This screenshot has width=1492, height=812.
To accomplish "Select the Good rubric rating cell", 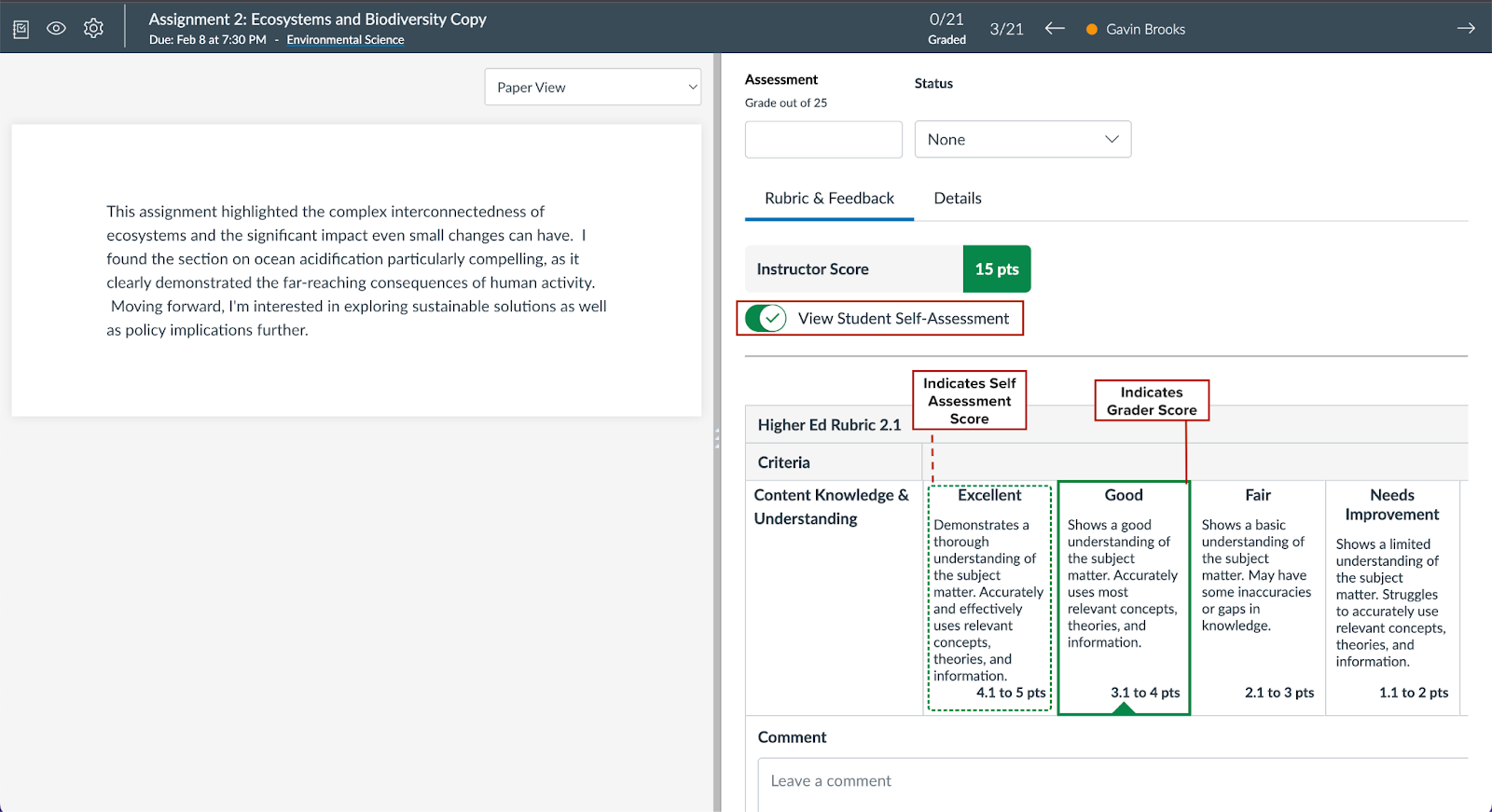I will tap(1124, 598).
